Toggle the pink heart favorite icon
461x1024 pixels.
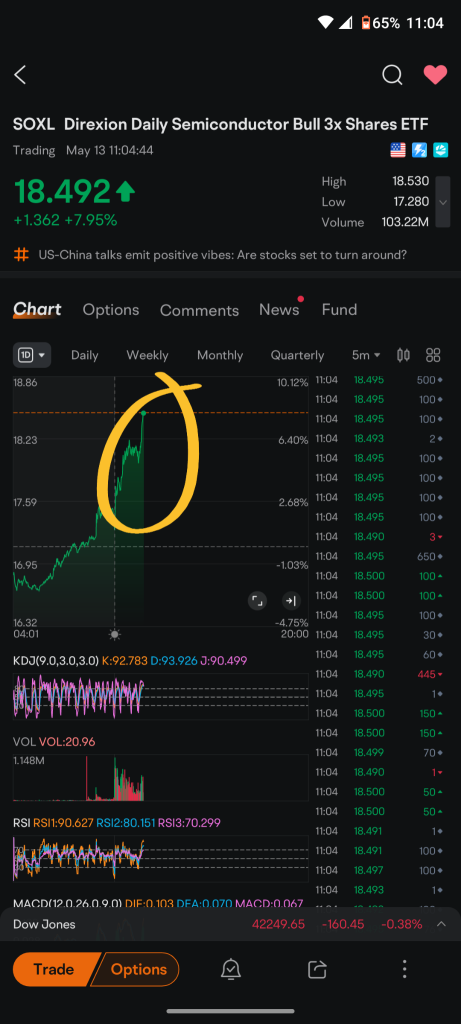tap(435, 75)
